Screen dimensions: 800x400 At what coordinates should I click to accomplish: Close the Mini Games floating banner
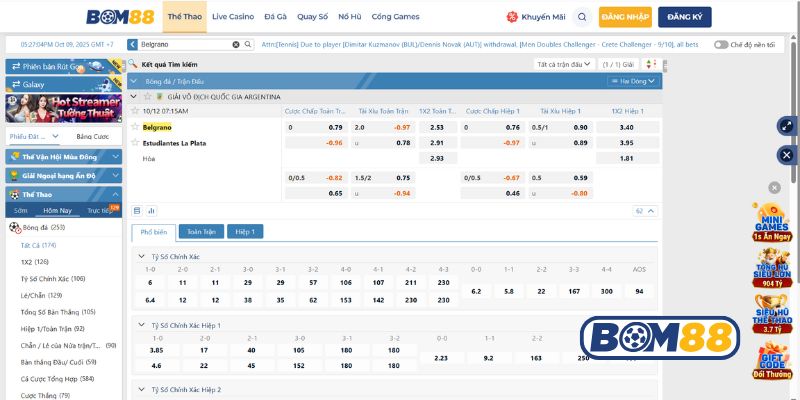click(x=774, y=187)
